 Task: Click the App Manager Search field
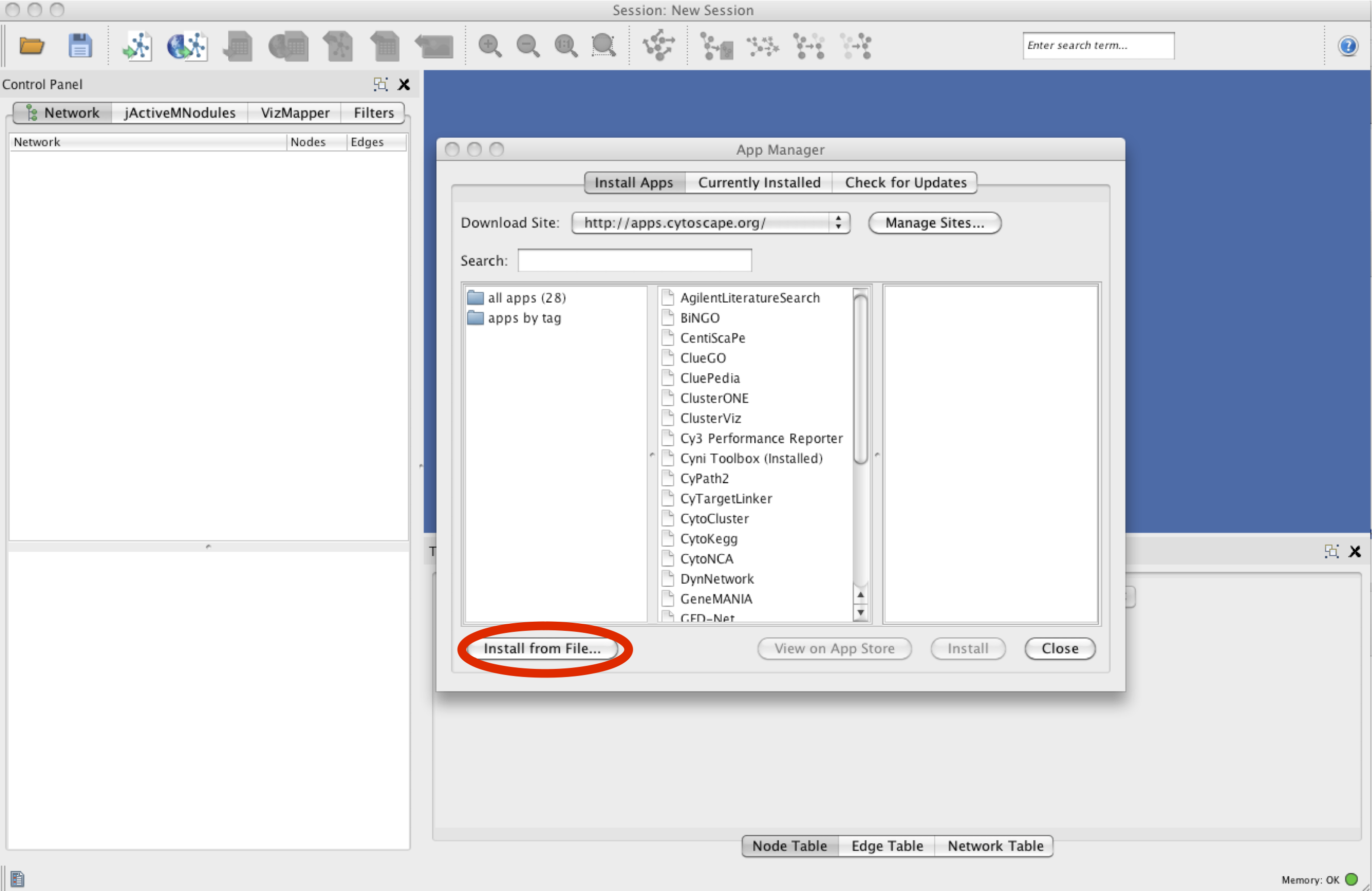(634, 261)
